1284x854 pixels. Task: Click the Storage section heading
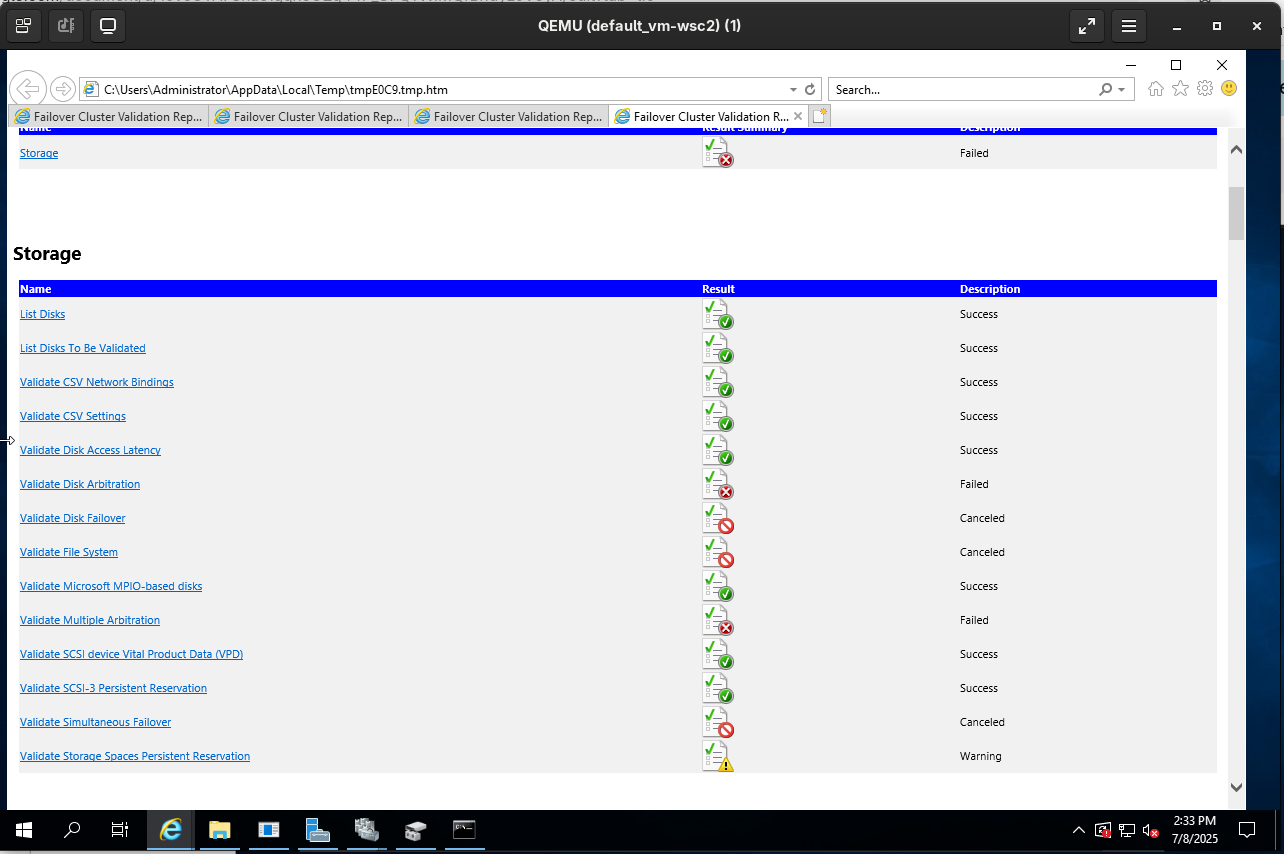(x=47, y=254)
